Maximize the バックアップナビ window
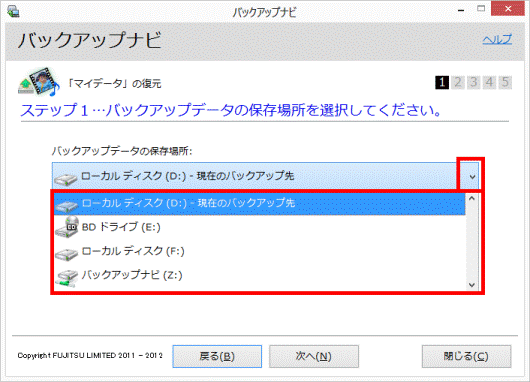The width and height of the screenshot is (530, 382). point(481,8)
